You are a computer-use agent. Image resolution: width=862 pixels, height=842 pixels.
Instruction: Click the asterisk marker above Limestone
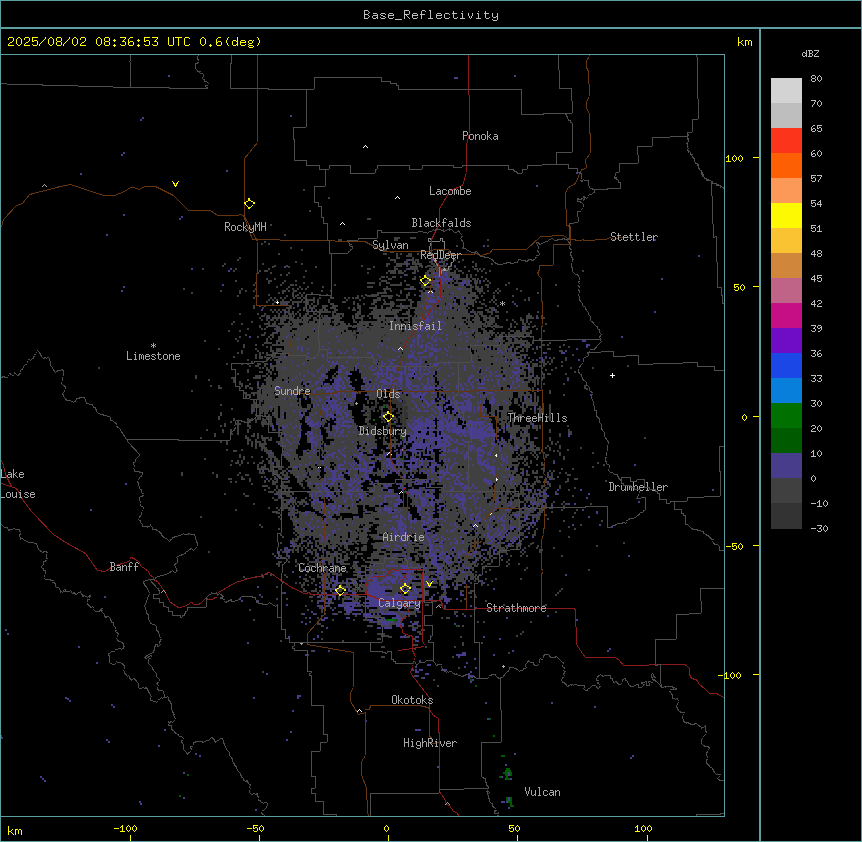[153, 346]
